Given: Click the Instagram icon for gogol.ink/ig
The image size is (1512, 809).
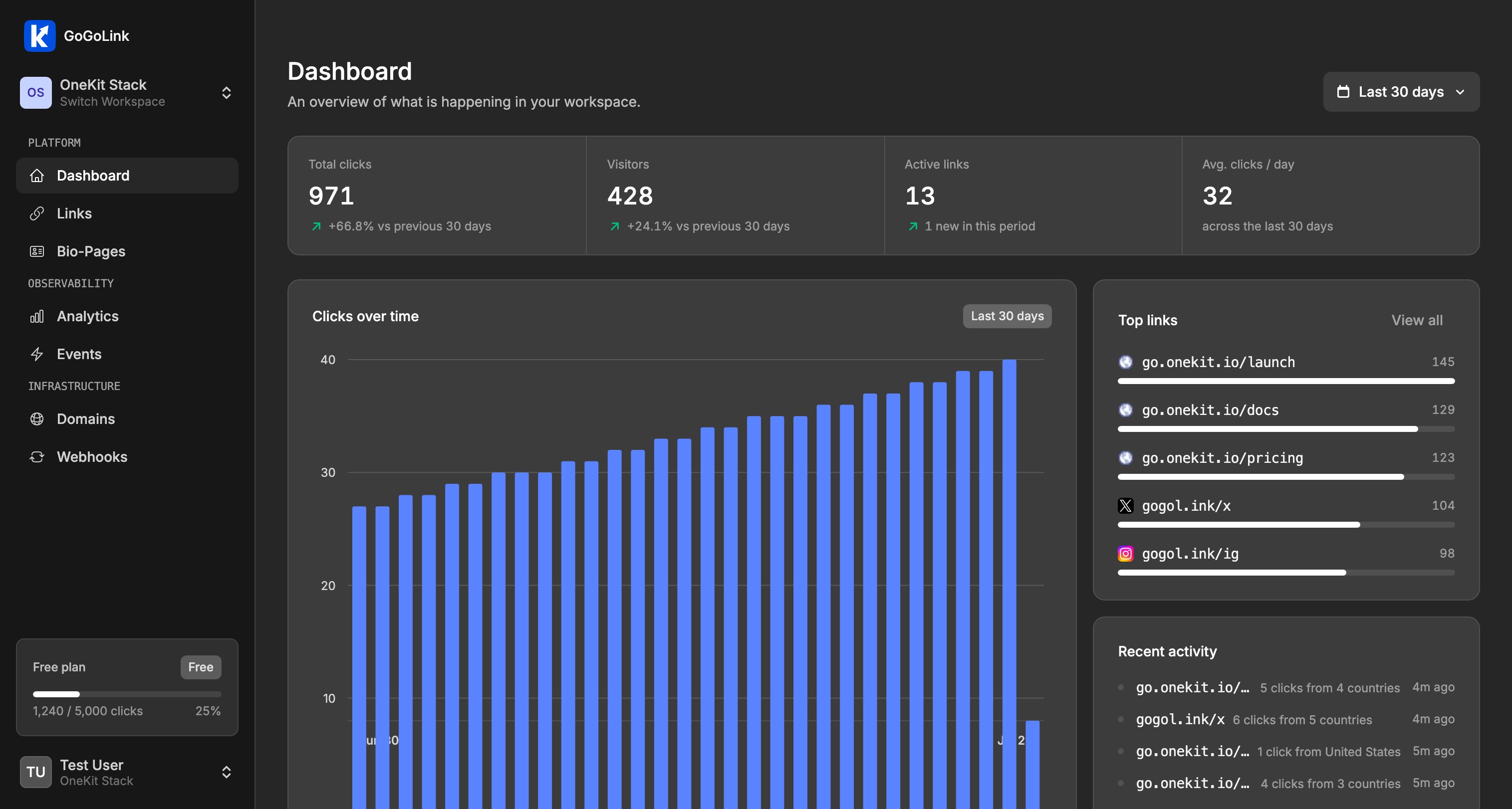Looking at the screenshot, I should pyautogui.click(x=1125, y=554).
